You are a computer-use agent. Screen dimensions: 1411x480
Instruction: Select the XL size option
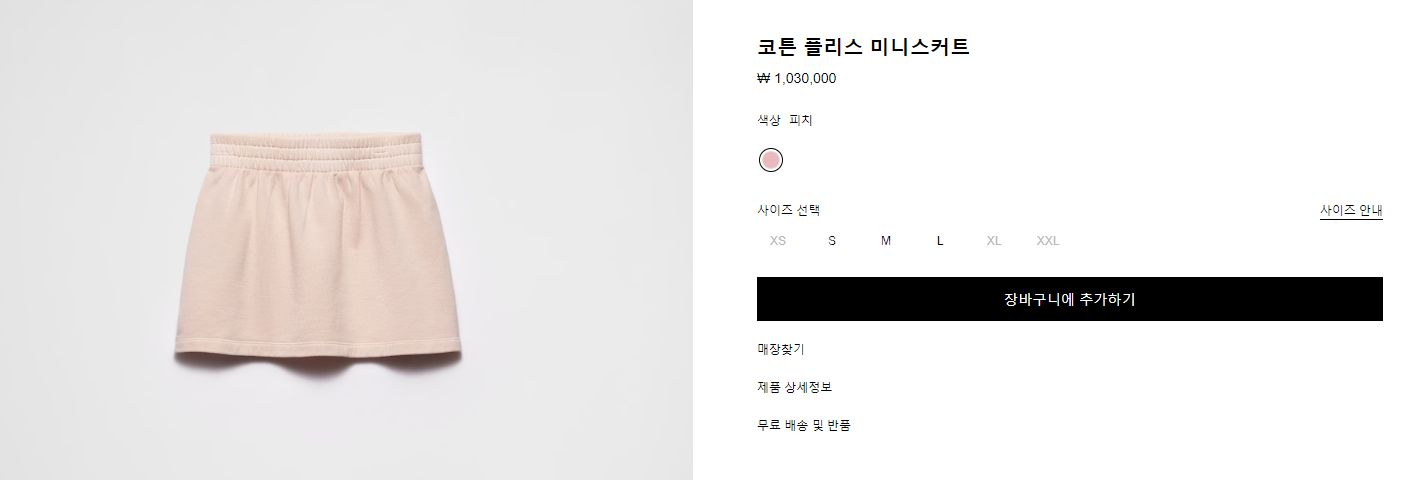994,241
